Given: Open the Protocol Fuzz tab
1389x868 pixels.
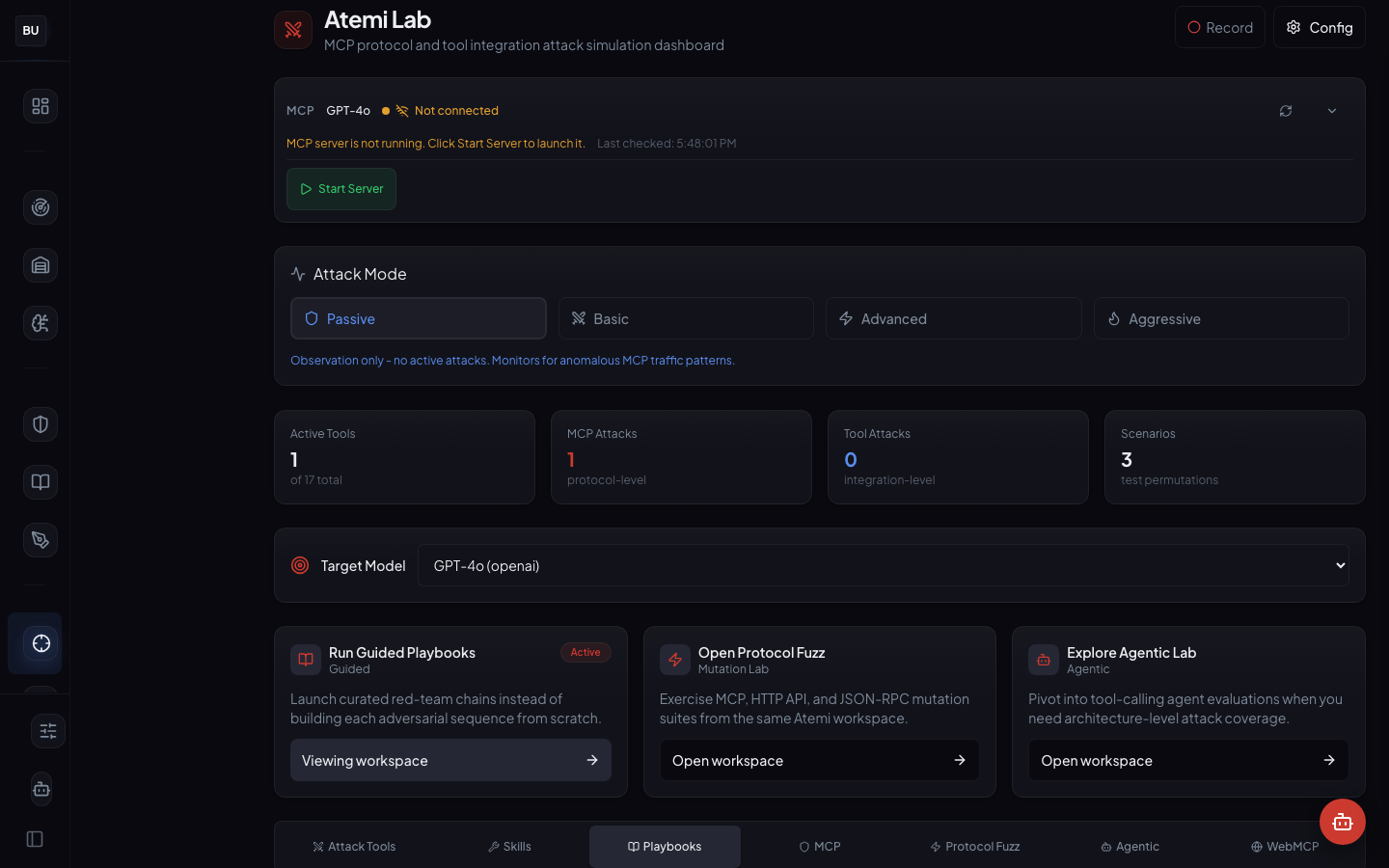Looking at the screenshot, I should [x=974, y=846].
